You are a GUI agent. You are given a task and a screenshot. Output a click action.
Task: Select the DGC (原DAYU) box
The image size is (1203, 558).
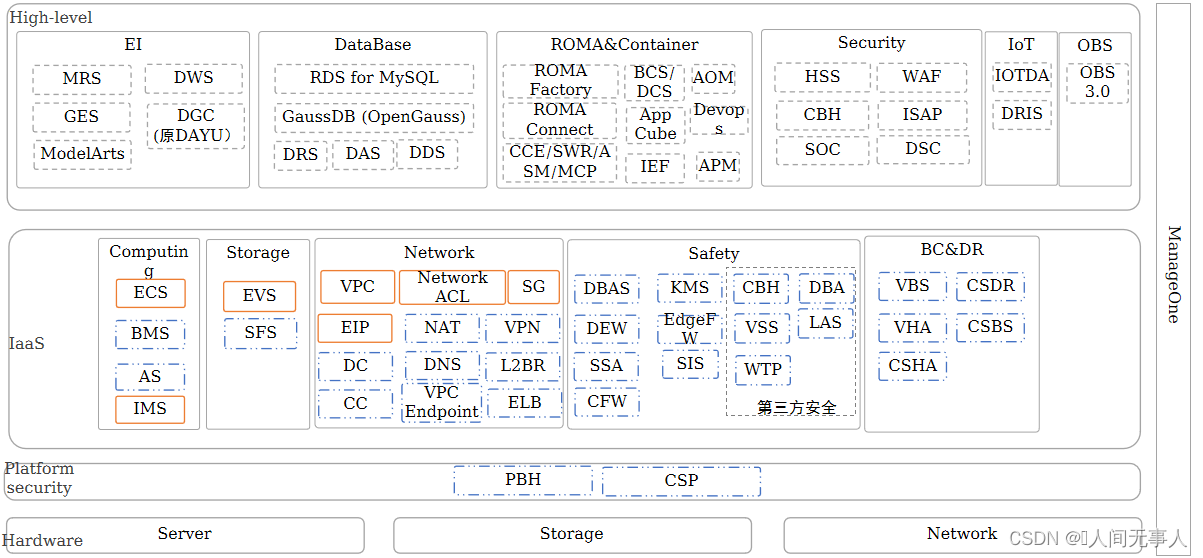(196, 126)
